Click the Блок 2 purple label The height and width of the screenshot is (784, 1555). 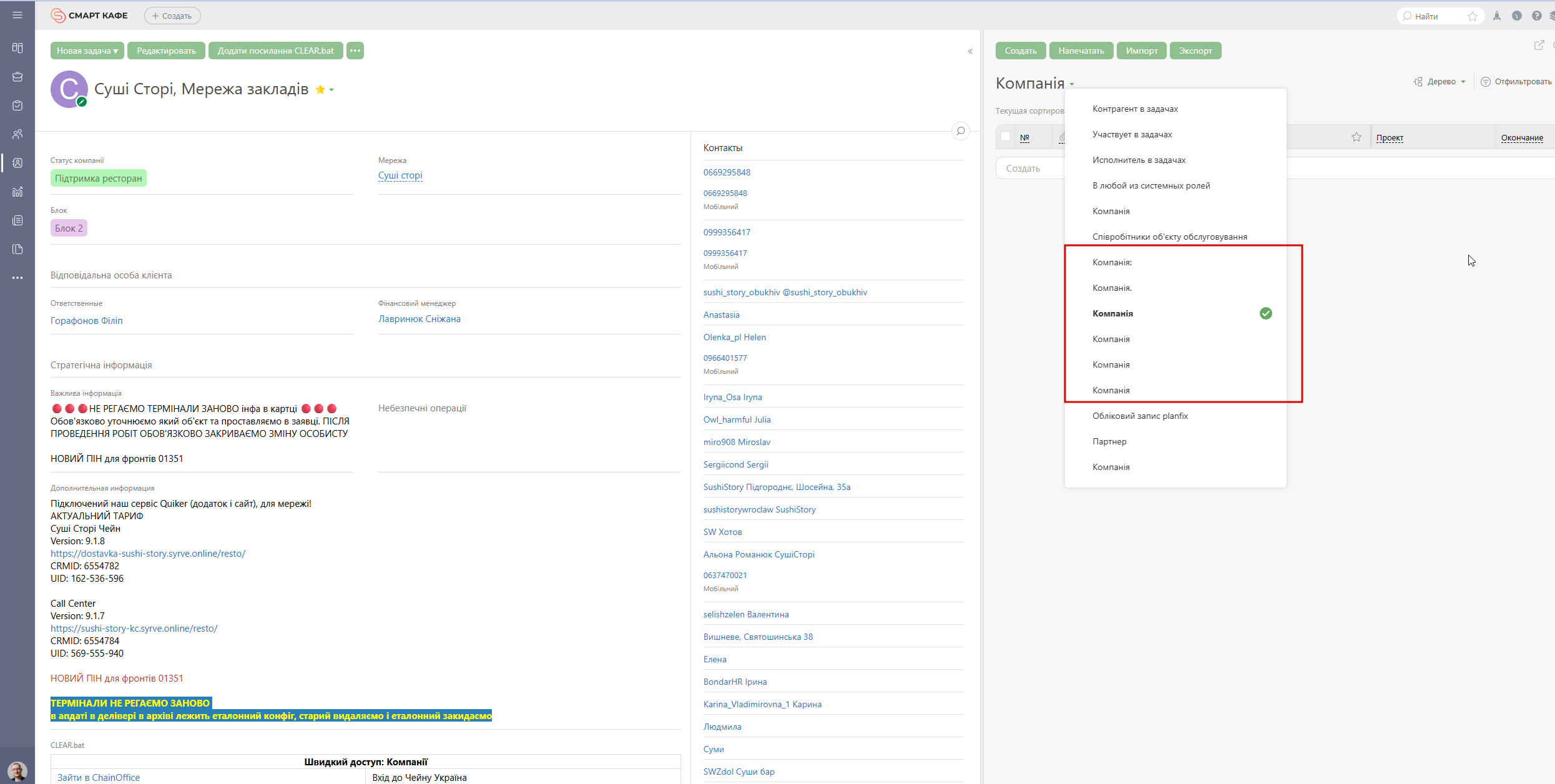tap(69, 228)
